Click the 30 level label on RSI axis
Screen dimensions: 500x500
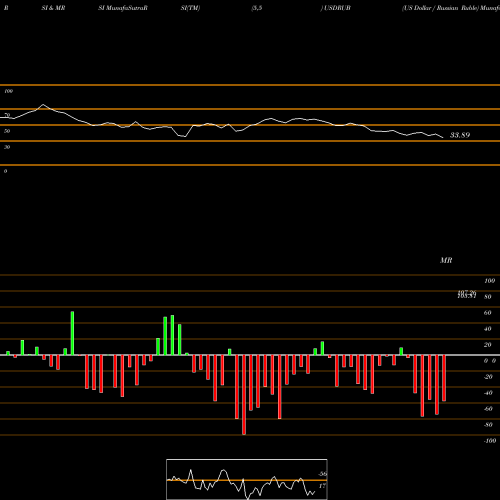pyautogui.click(x=7, y=147)
